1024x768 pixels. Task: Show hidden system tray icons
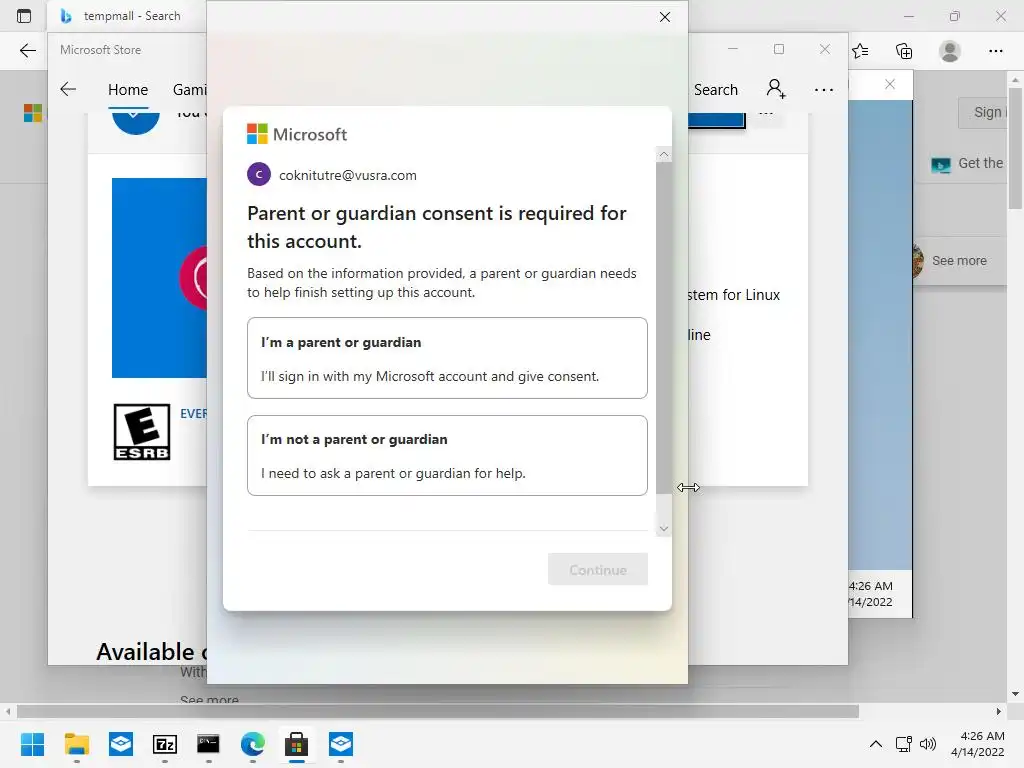876,744
